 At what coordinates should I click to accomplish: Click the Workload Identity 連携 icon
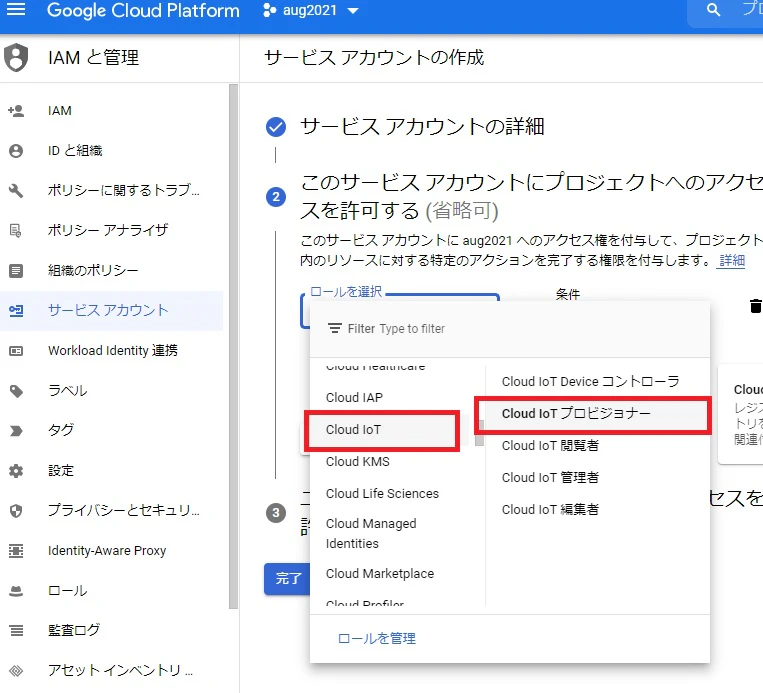pyautogui.click(x=16, y=351)
